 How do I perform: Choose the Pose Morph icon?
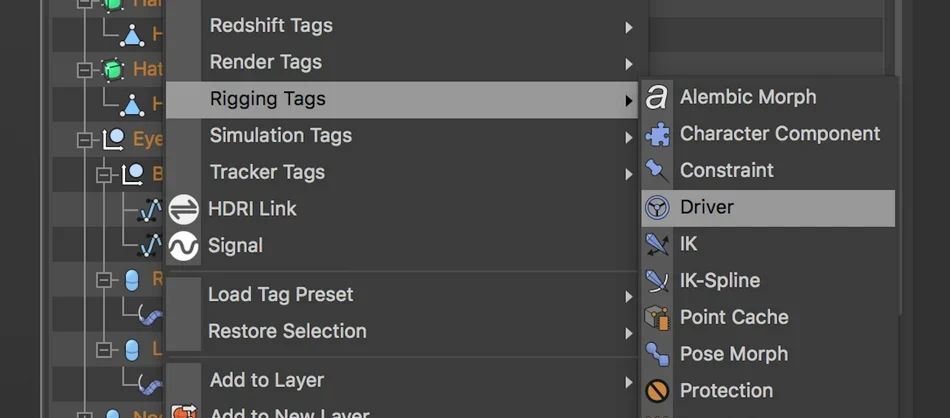point(657,354)
